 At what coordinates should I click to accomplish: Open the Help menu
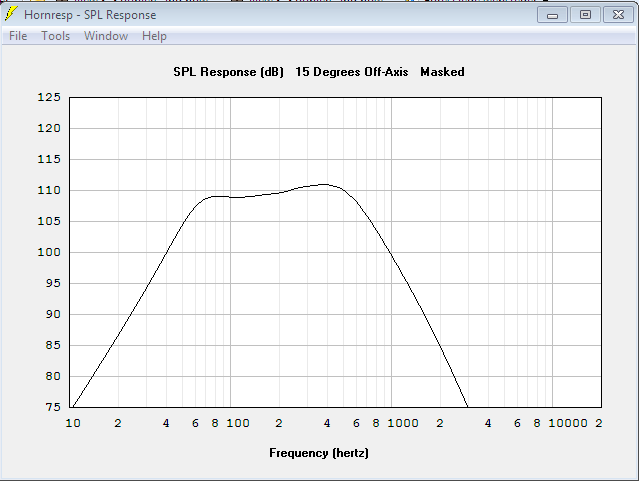(154, 36)
